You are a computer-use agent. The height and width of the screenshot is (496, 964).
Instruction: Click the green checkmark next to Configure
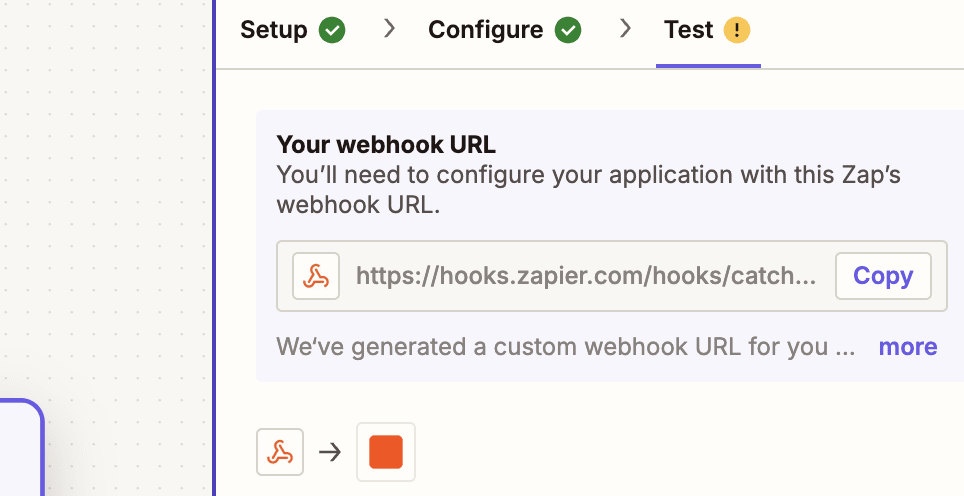point(568,30)
